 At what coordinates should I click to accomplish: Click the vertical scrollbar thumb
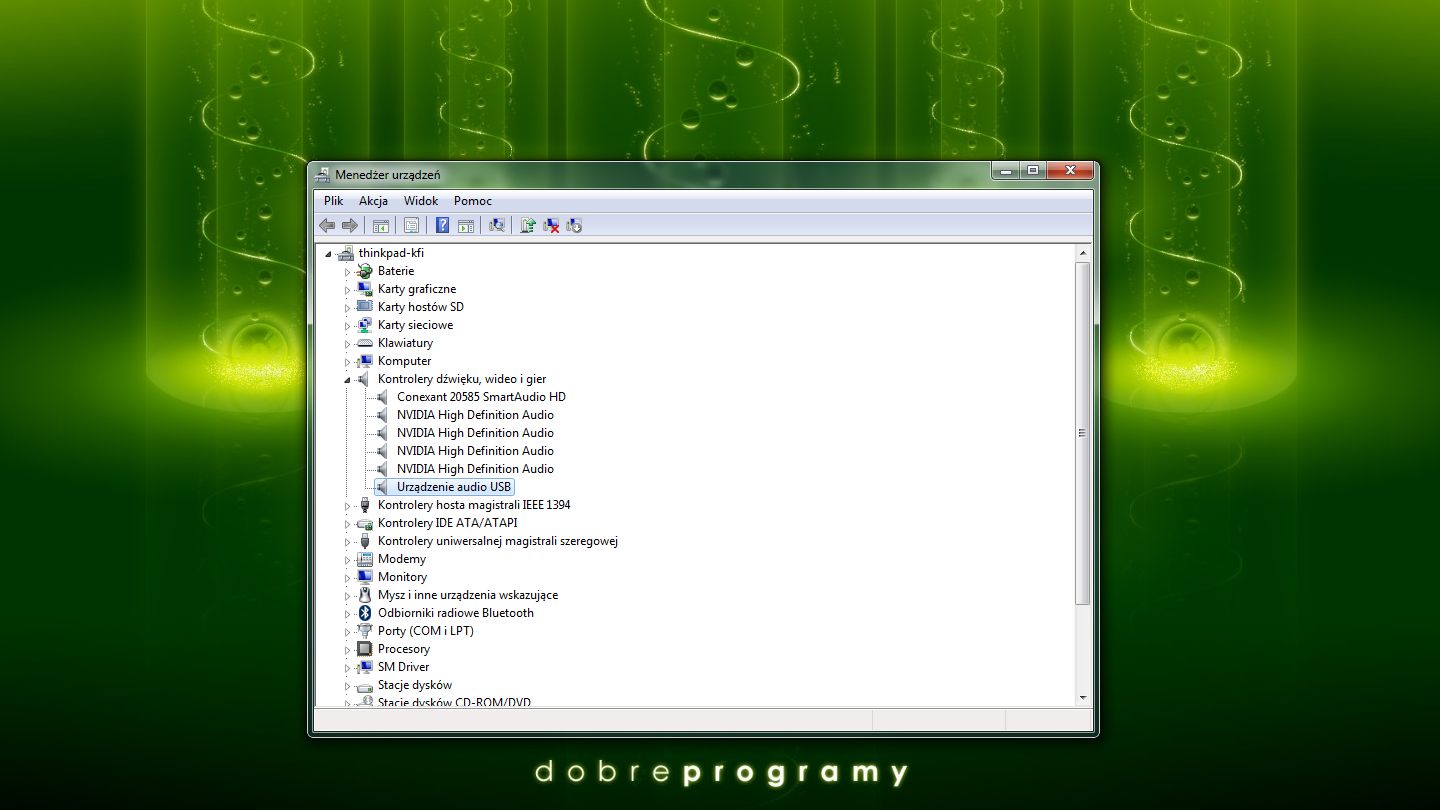click(x=1082, y=433)
